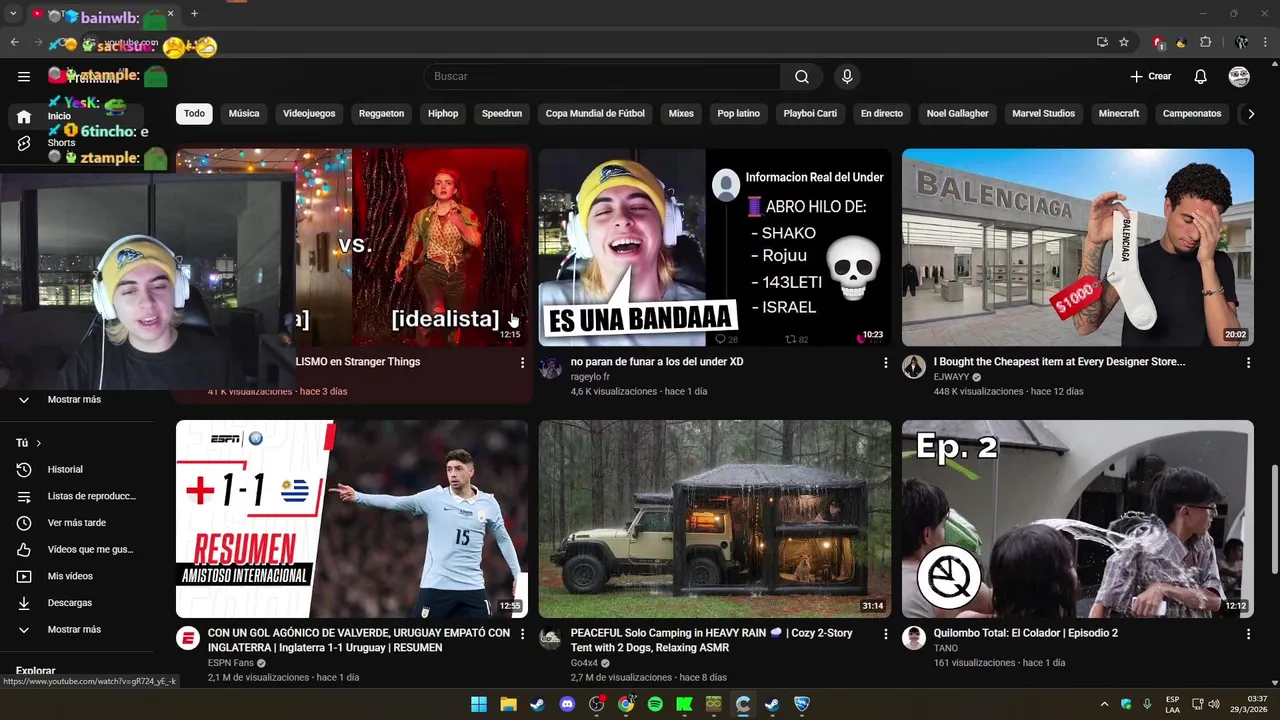1280x720 pixels.
Task: Open File Explorer from the taskbar
Action: 508,704
